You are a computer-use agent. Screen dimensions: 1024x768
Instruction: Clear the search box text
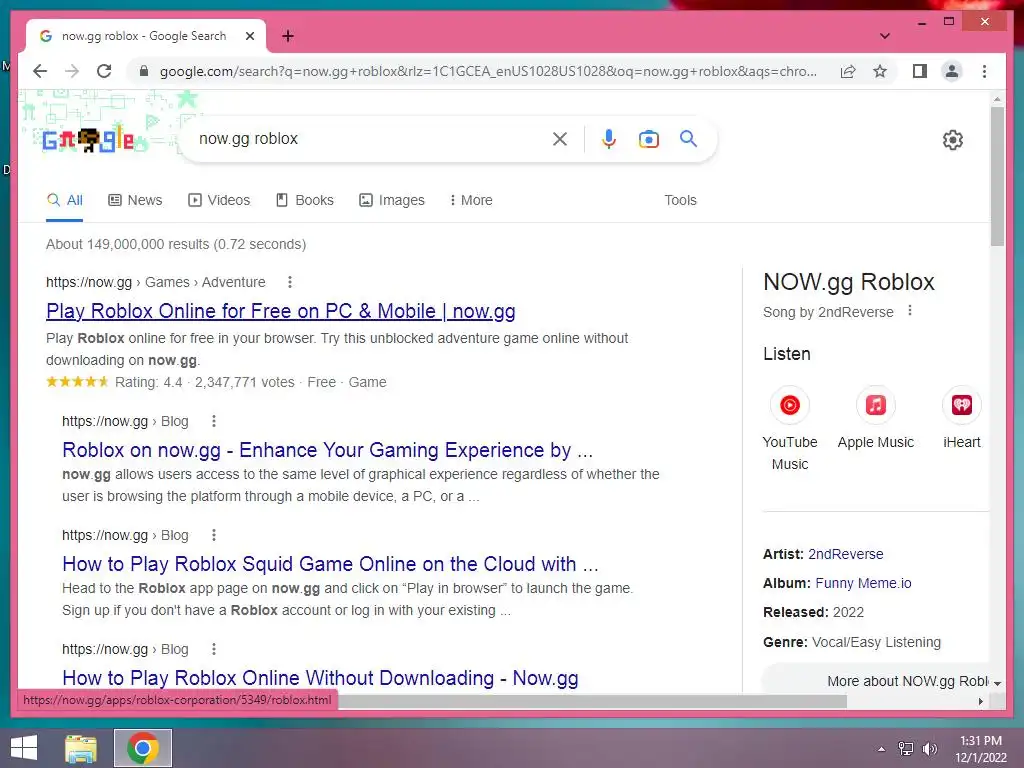560,138
